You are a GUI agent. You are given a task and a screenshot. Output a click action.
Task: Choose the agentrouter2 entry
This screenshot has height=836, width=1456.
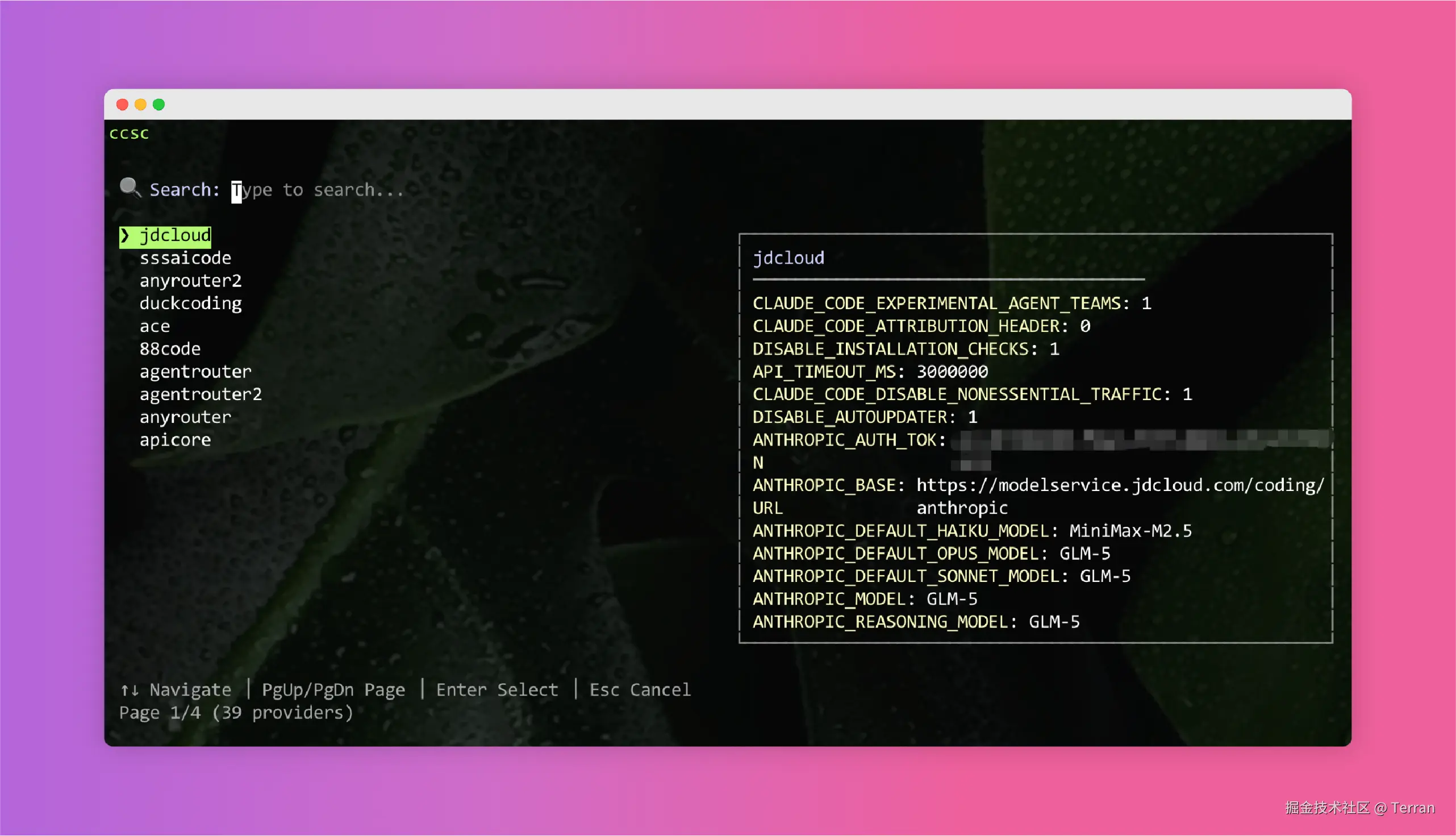coord(201,394)
